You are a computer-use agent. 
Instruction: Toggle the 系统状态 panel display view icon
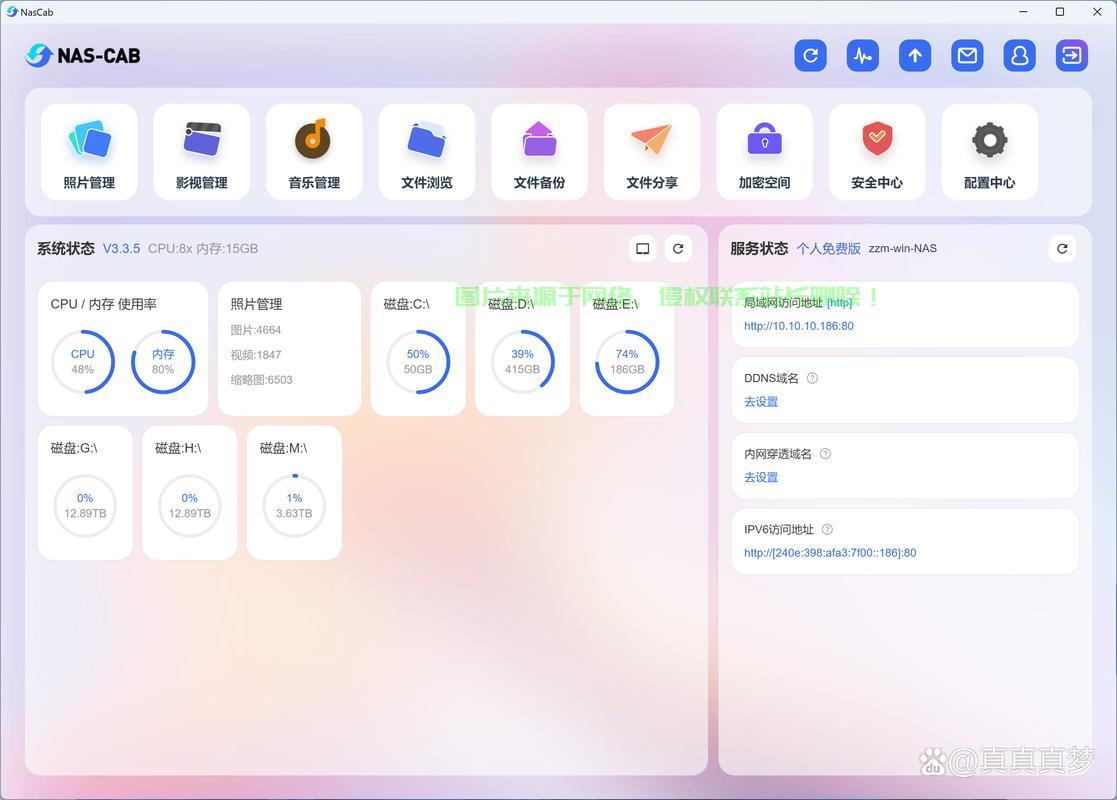(643, 249)
